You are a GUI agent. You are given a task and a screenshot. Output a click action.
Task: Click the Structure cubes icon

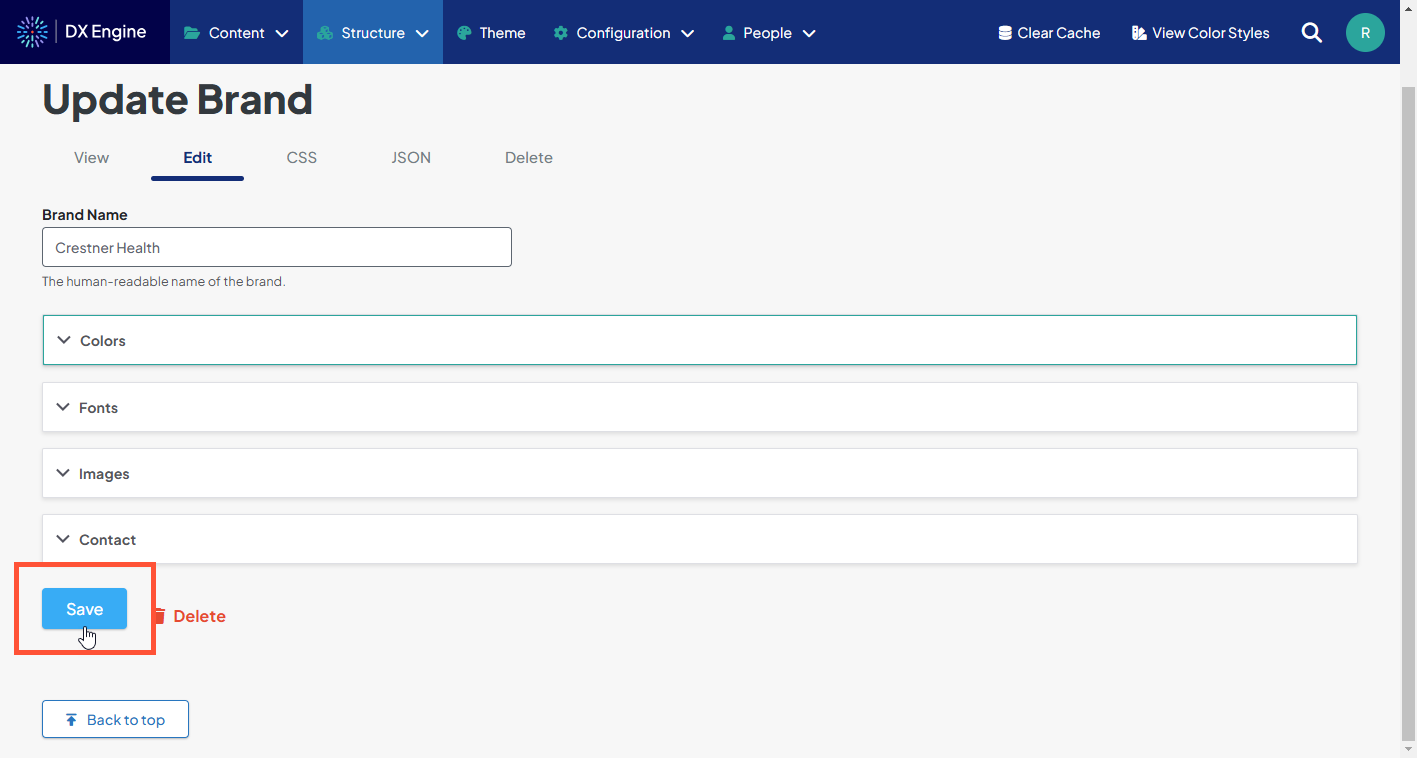324,33
